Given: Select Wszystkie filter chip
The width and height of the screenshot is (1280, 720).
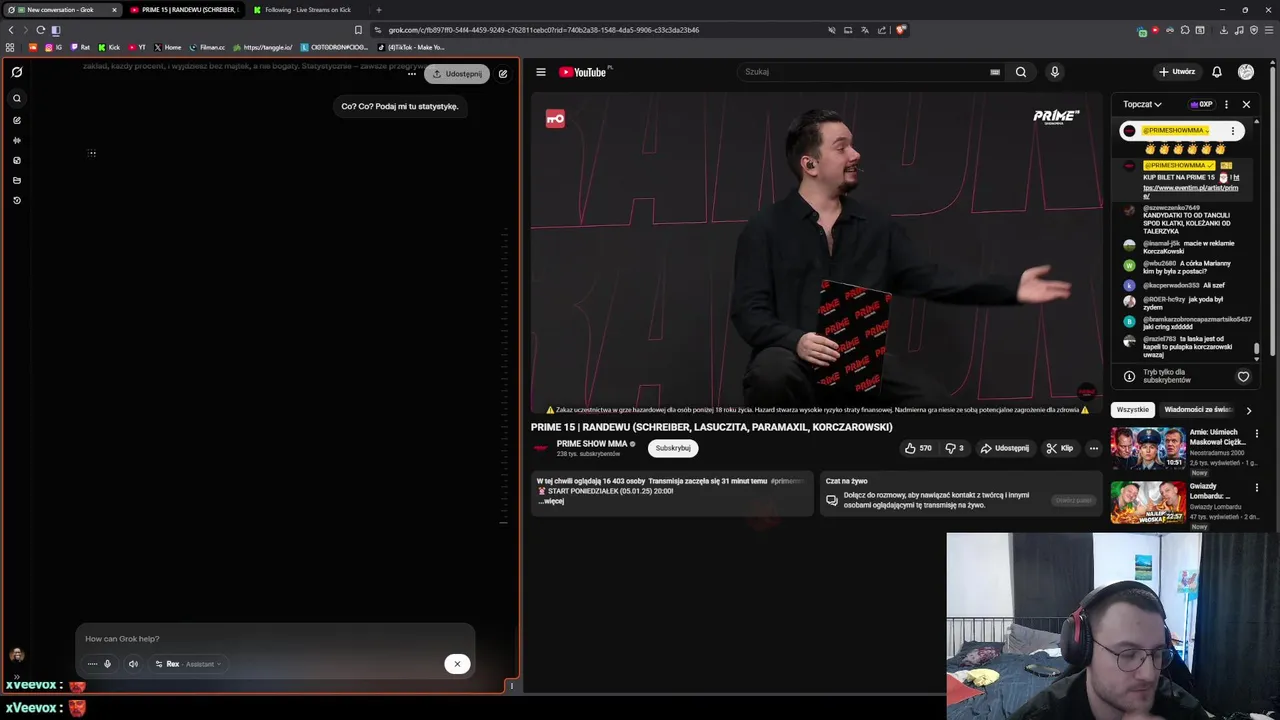Looking at the screenshot, I should 1133,410.
